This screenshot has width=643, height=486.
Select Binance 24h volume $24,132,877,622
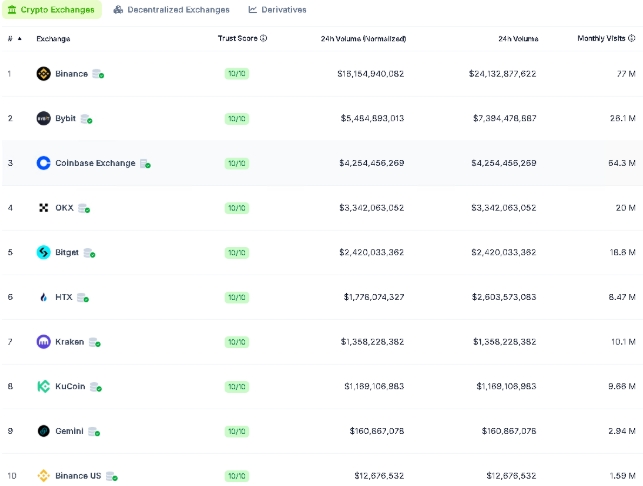502,74
